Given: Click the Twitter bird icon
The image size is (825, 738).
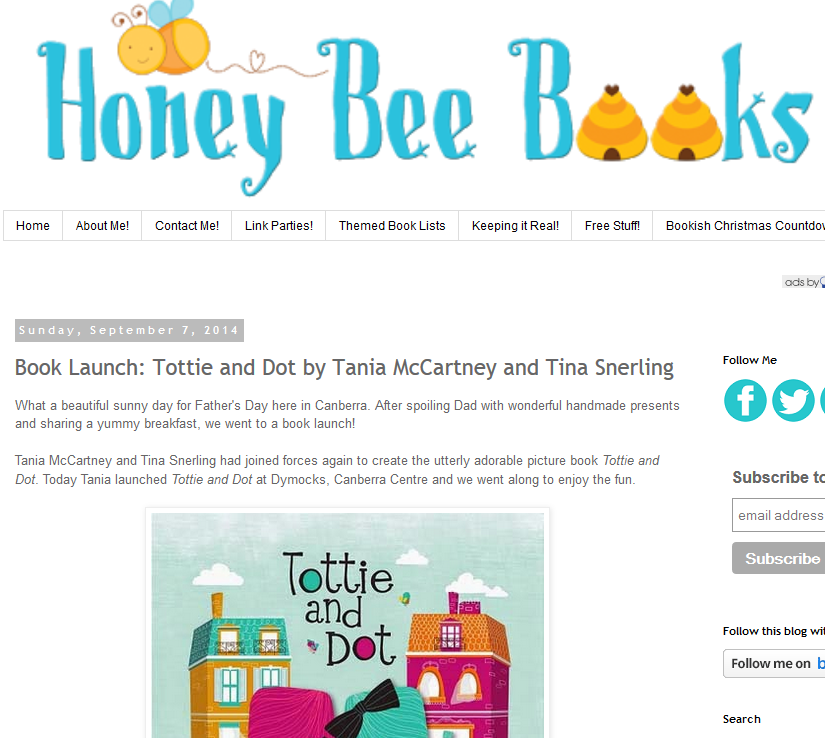Looking at the screenshot, I should pyautogui.click(x=793, y=401).
